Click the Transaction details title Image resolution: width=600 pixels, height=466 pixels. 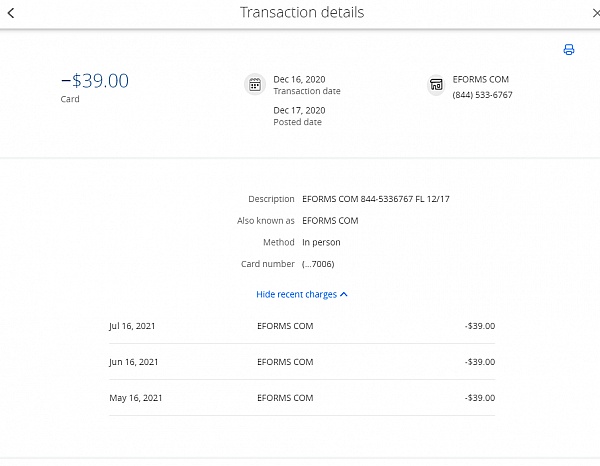[x=302, y=13]
